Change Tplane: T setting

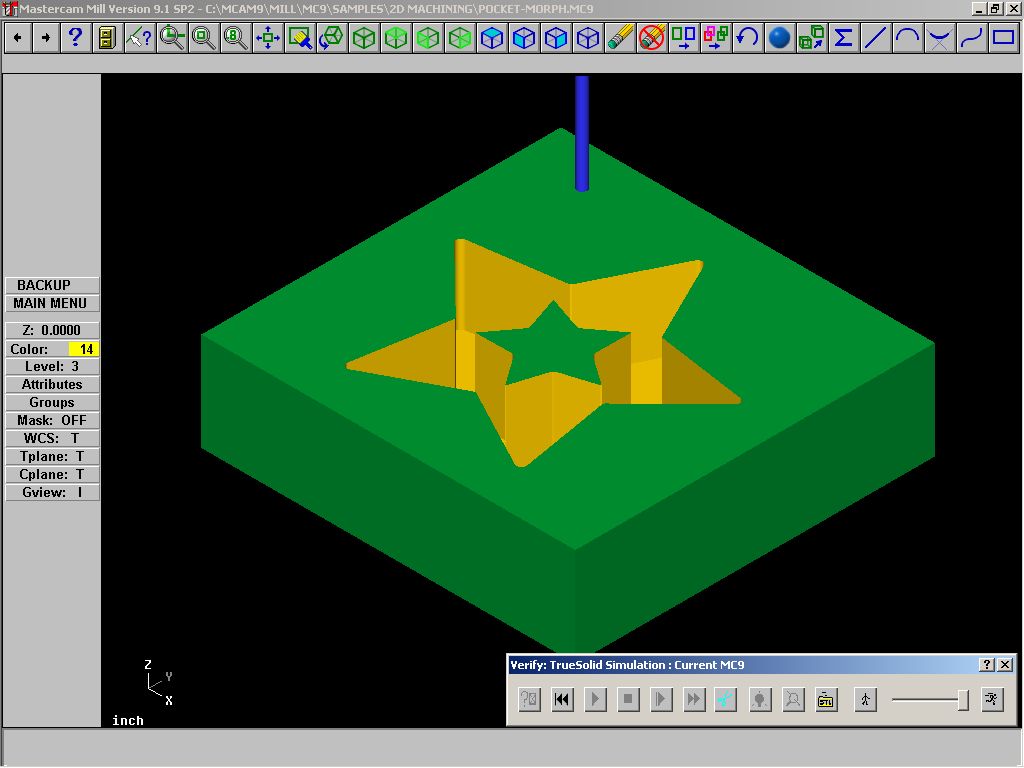coord(52,456)
